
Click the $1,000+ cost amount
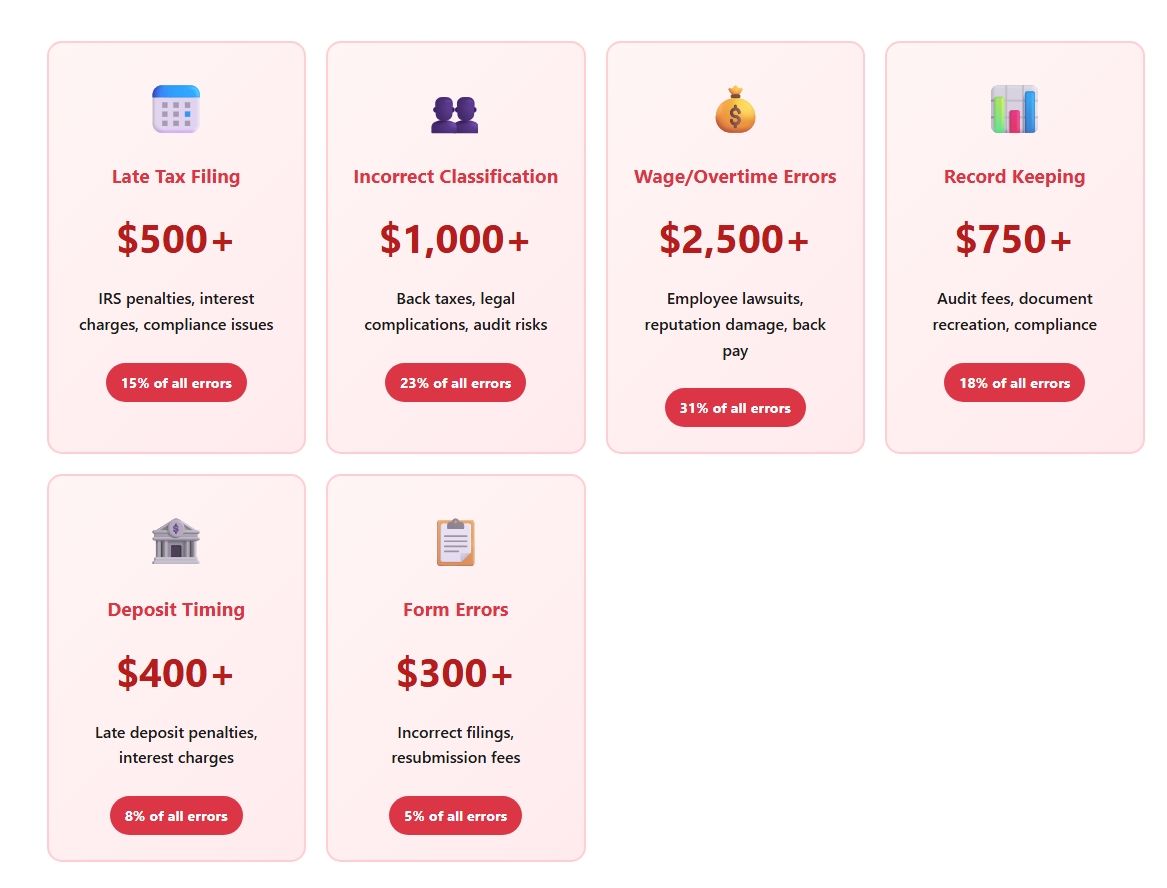pyautogui.click(x=455, y=239)
